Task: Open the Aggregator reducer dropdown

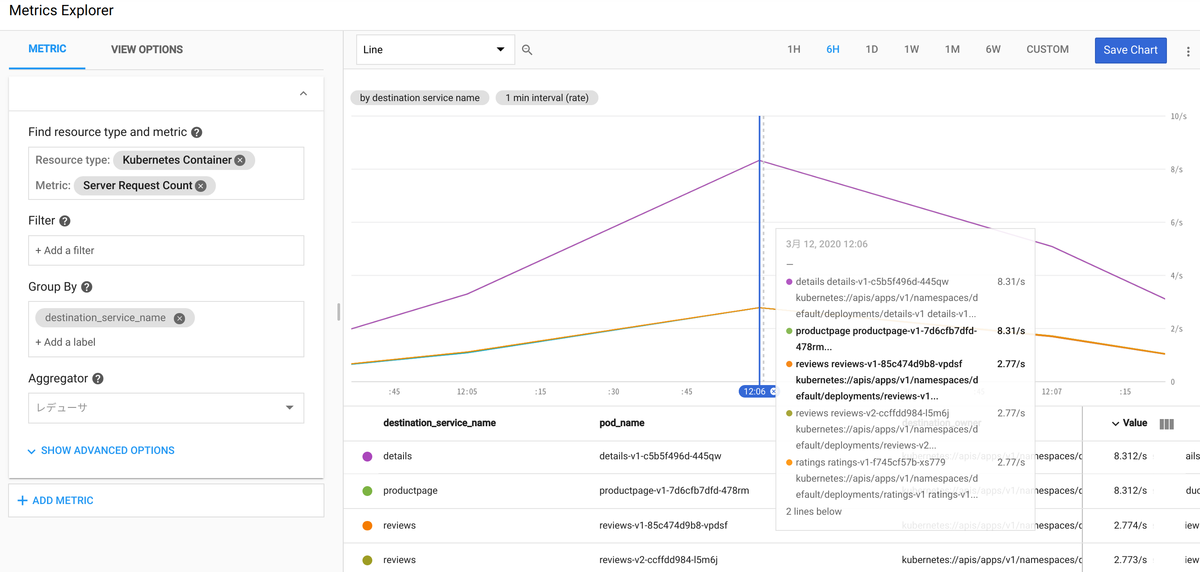Action: click(x=166, y=408)
